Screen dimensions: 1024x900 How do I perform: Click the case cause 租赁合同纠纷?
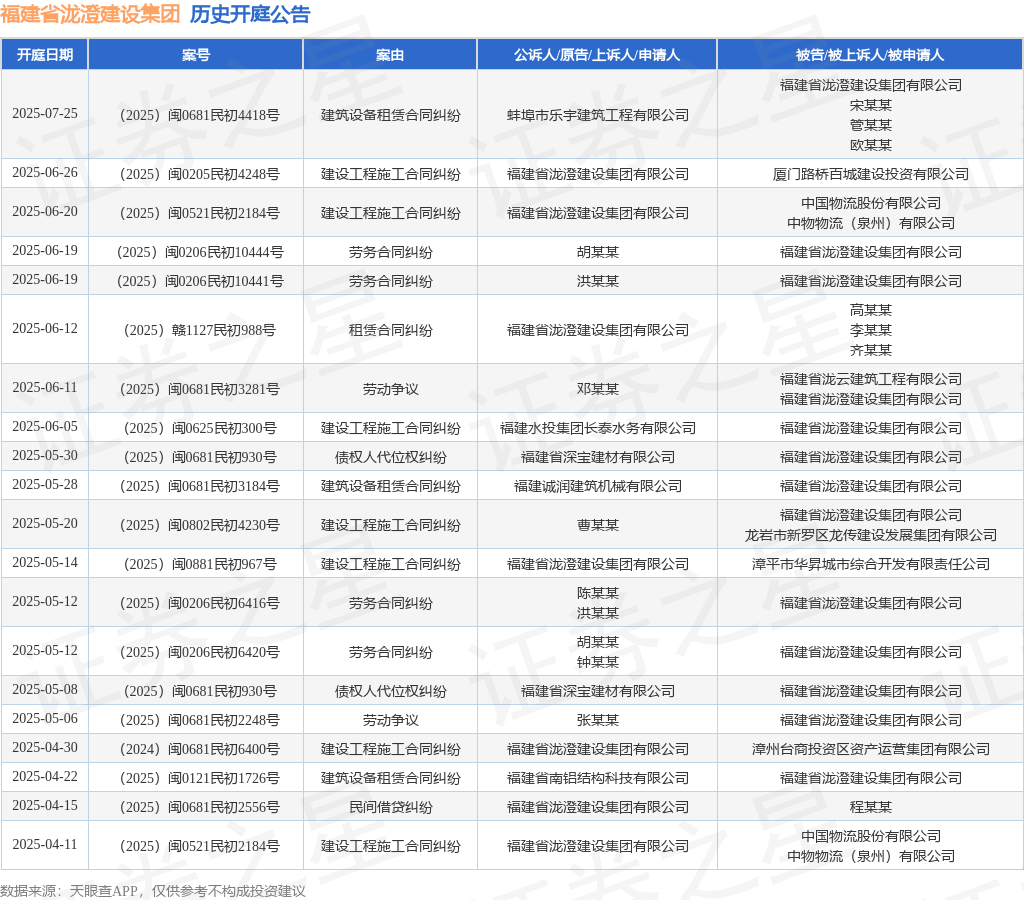coord(390,330)
